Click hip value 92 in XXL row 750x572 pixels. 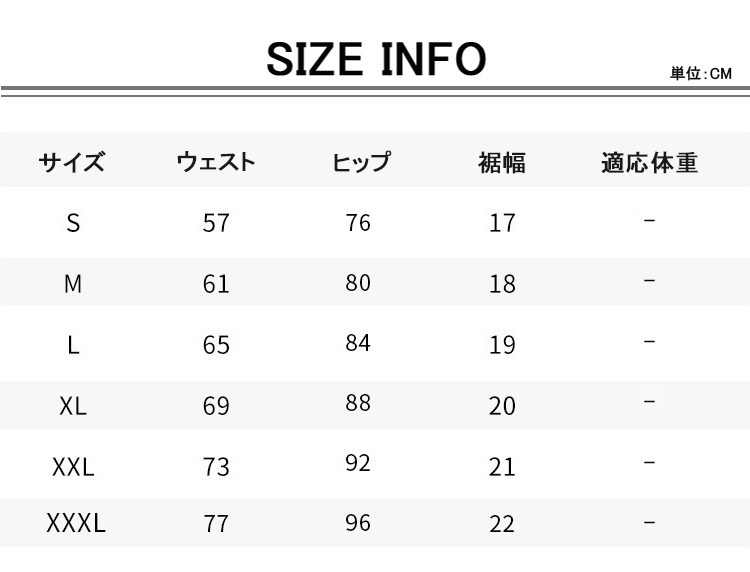358,464
